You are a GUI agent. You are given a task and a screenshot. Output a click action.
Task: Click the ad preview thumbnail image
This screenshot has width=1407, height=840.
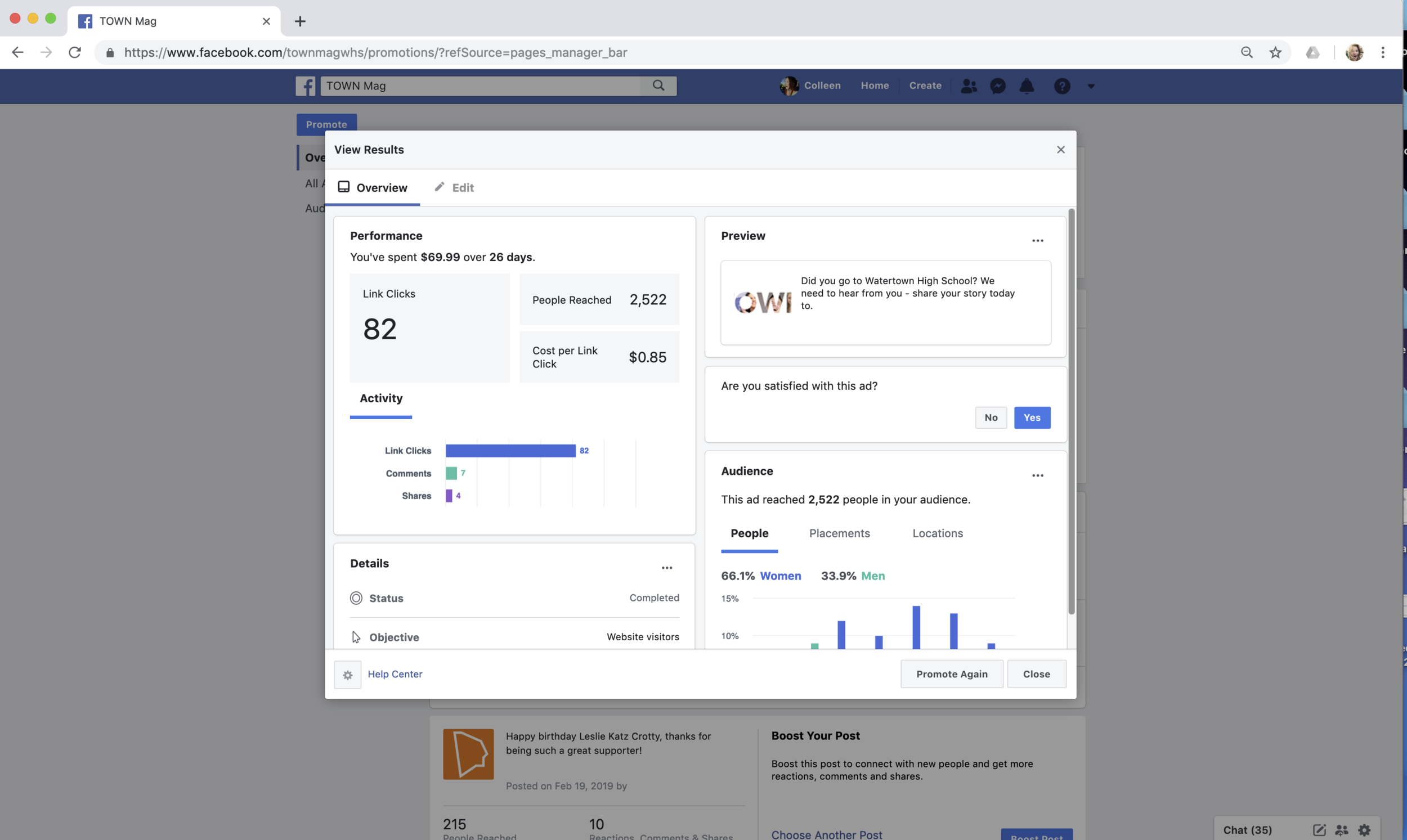pos(762,302)
